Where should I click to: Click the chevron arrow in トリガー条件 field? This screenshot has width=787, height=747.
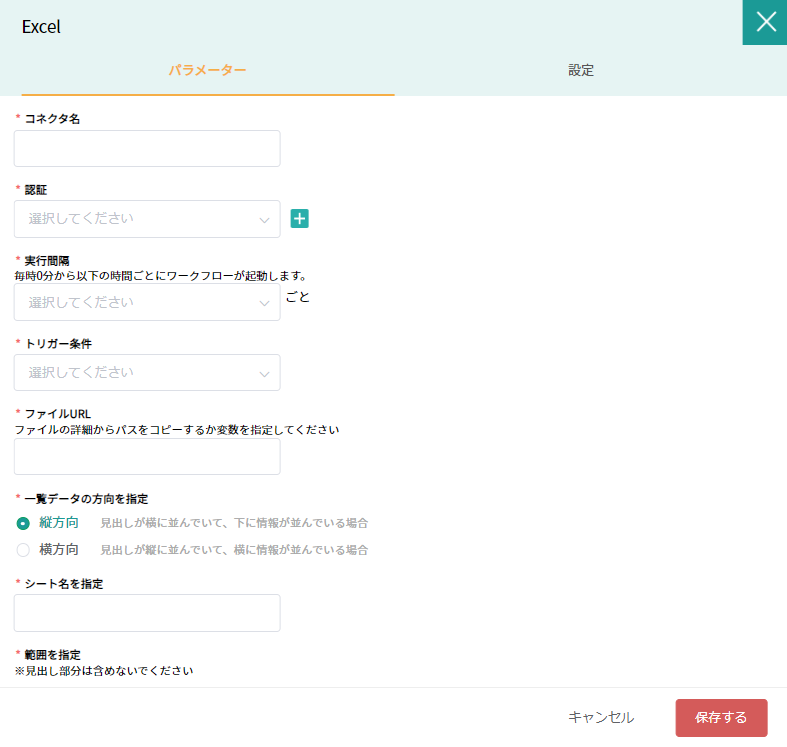pyautogui.click(x=264, y=374)
